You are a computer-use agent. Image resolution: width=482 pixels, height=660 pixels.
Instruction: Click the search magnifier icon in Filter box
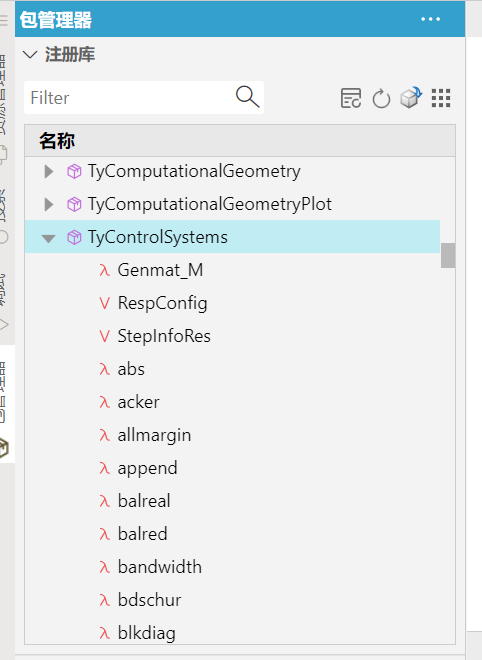click(x=248, y=97)
